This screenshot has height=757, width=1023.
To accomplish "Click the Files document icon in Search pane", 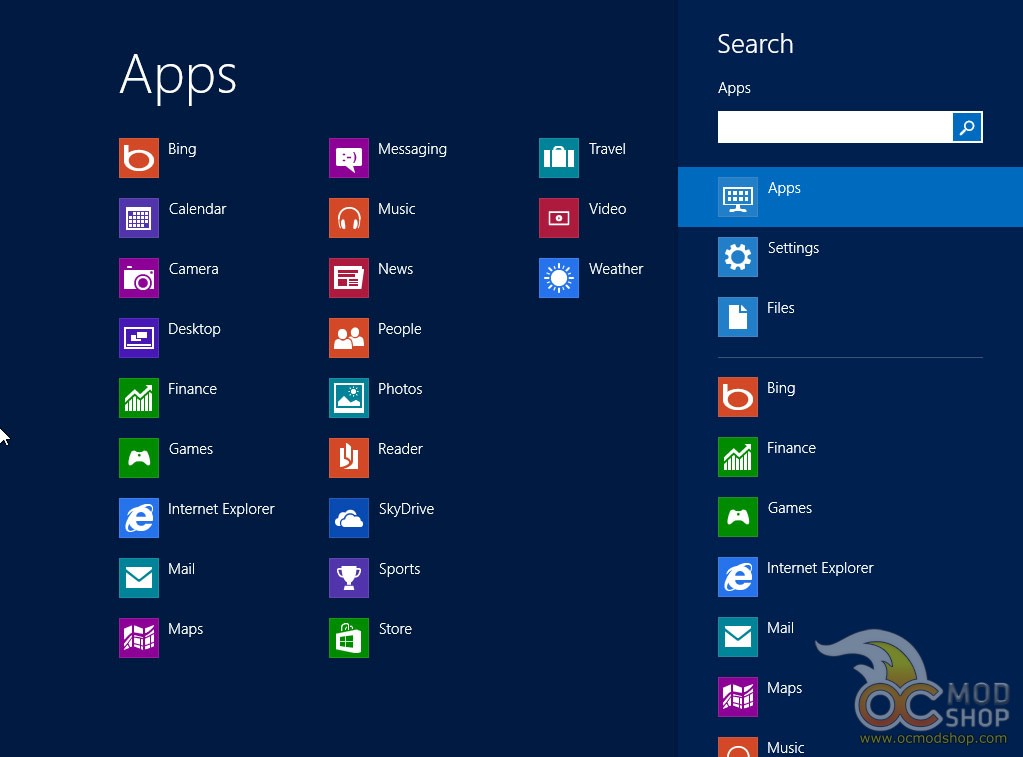I will point(737,317).
